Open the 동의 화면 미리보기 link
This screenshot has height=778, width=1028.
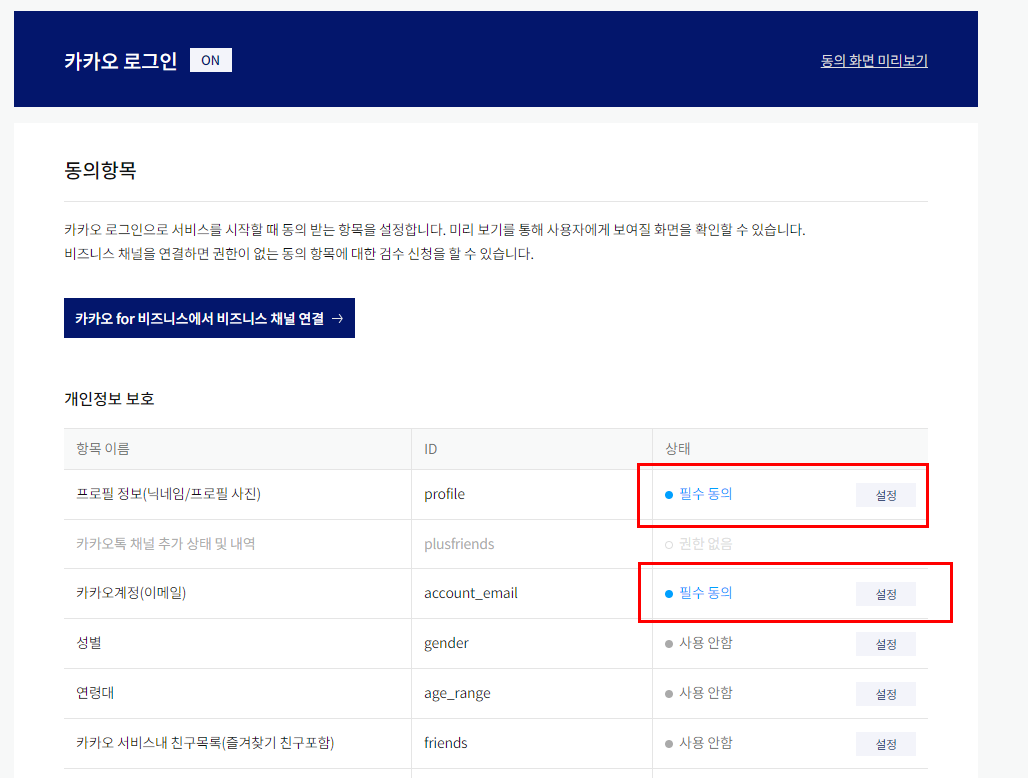874,61
